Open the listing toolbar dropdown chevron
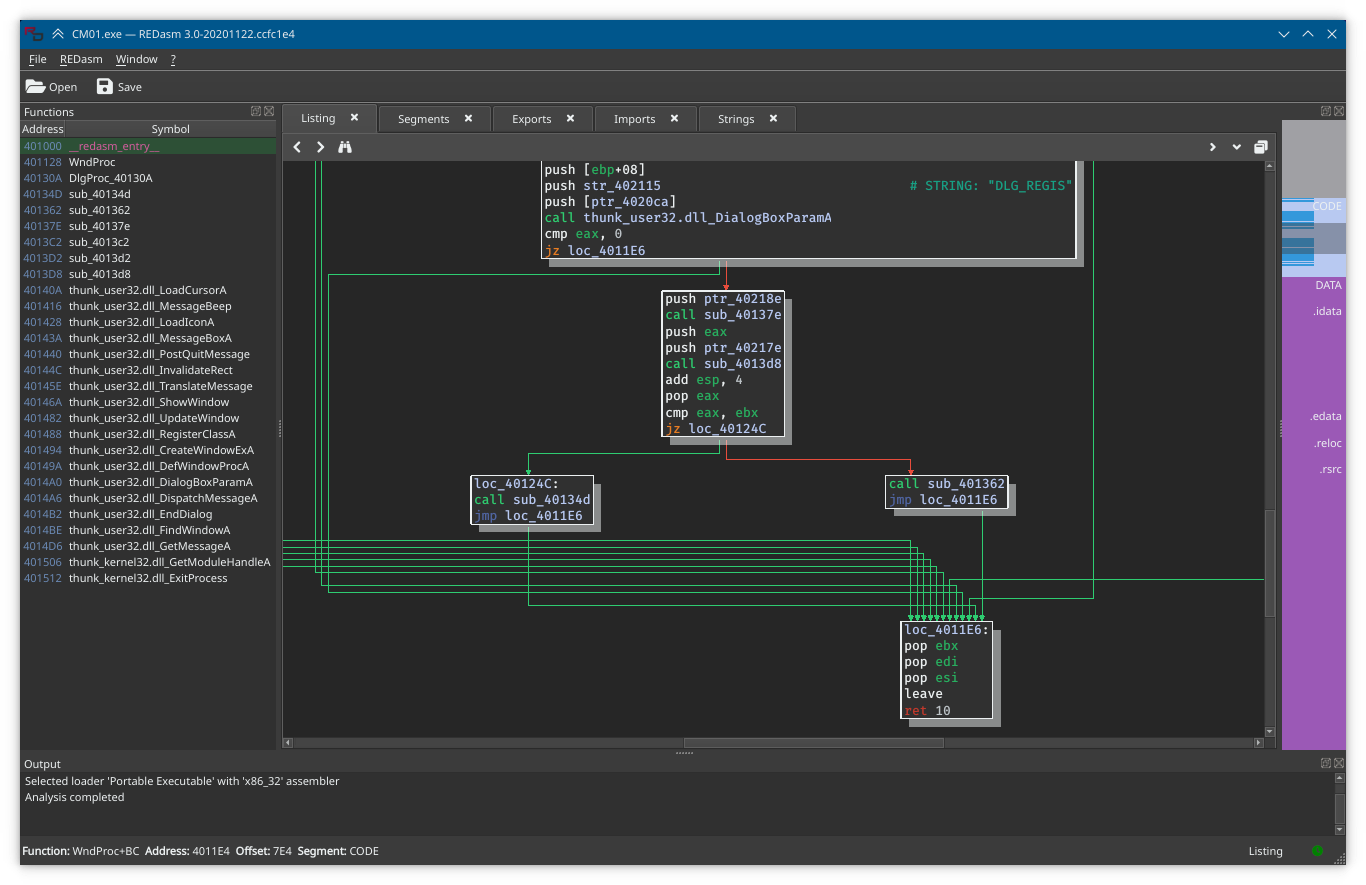The width and height of the screenshot is (1366, 885). click(1237, 147)
